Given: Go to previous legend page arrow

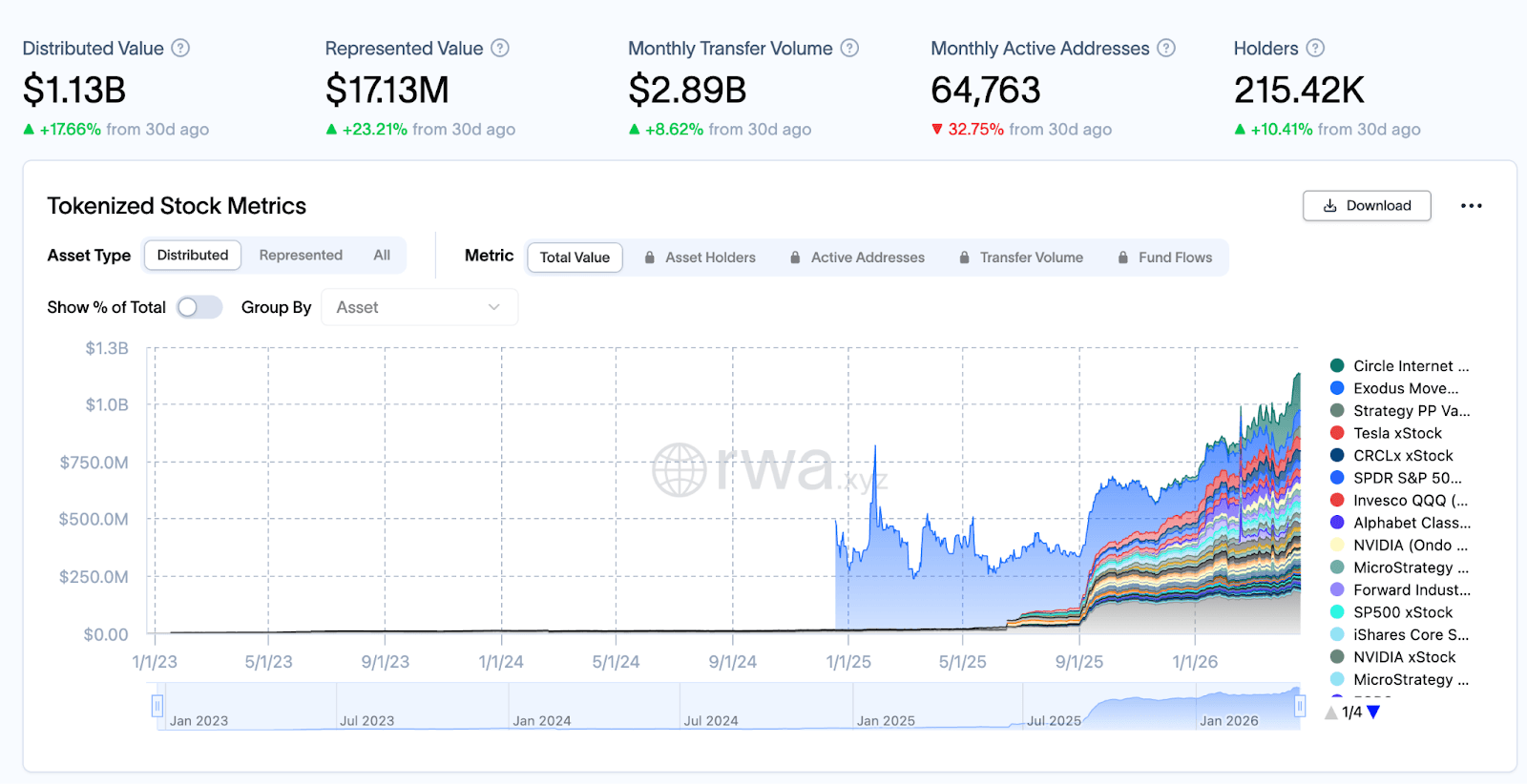Looking at the screenshot, I should point(1331,712).
